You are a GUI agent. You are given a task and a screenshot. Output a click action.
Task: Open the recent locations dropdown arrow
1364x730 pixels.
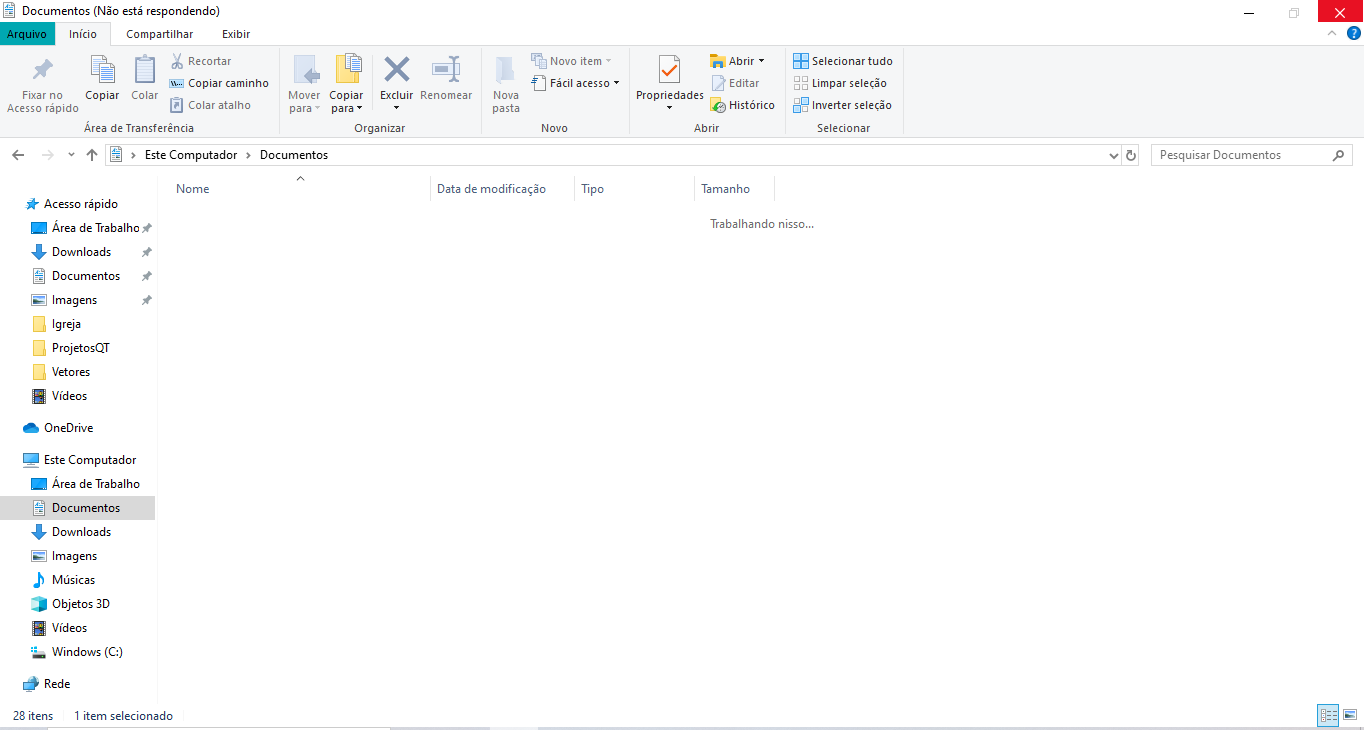[x=71, y=155]
